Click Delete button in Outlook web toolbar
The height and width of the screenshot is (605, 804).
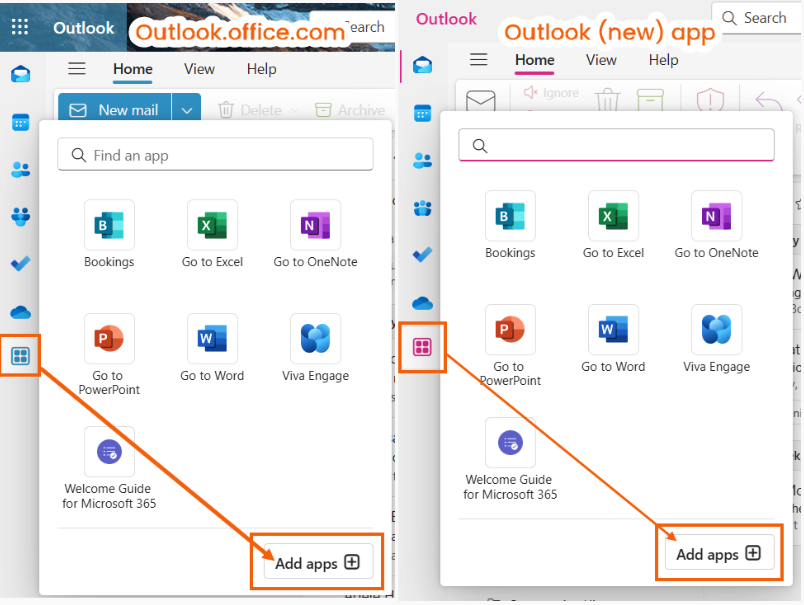[251, 110]
